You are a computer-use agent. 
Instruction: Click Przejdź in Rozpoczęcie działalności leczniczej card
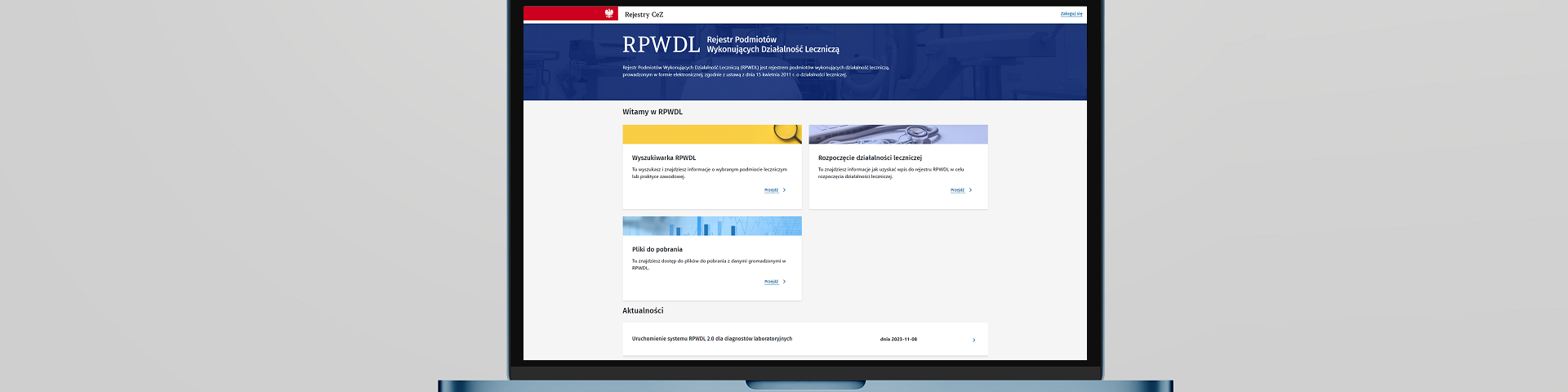pos(957,190)
